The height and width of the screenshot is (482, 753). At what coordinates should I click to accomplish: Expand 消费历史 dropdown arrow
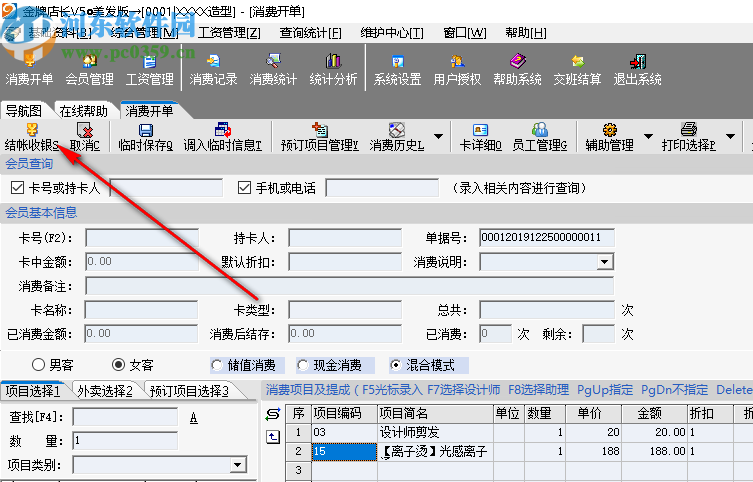(x=438, y=137)
